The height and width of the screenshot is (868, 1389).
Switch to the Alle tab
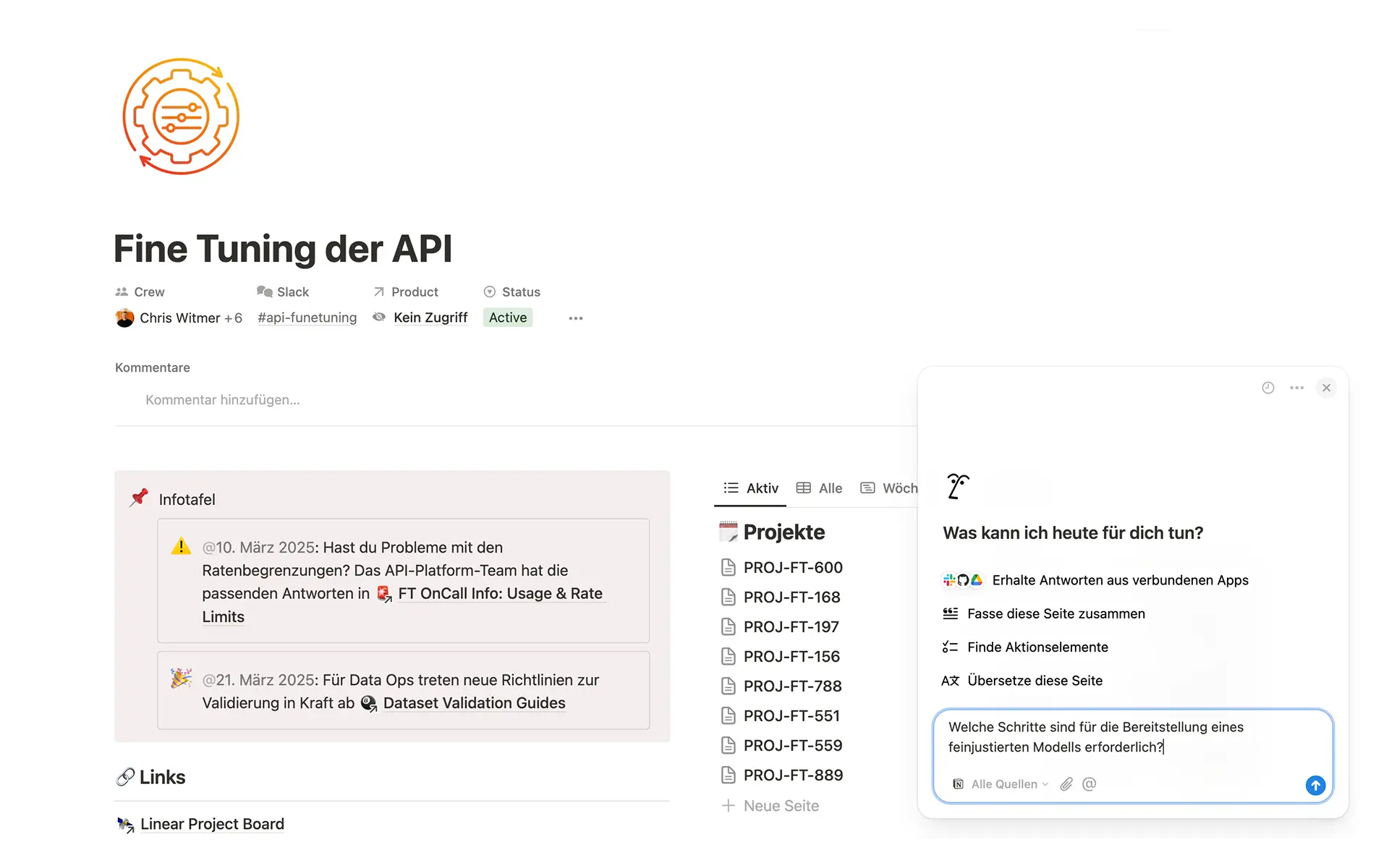(820, 488)
